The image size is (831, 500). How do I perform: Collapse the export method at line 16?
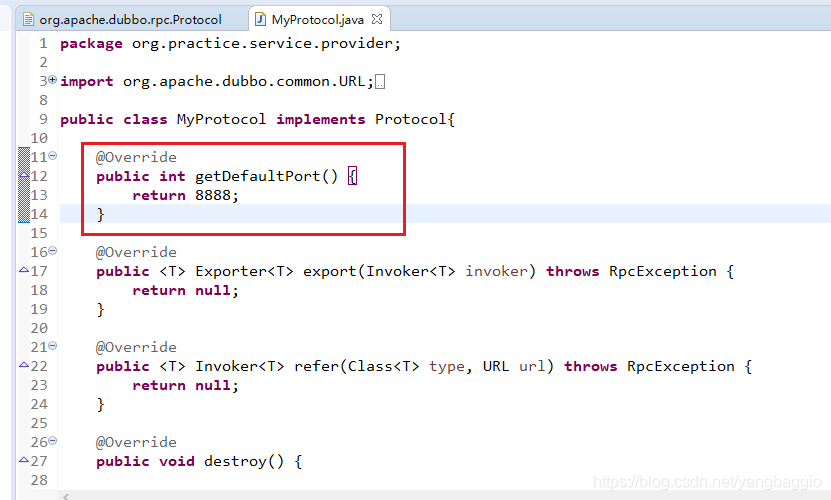[x=52, y=251]
